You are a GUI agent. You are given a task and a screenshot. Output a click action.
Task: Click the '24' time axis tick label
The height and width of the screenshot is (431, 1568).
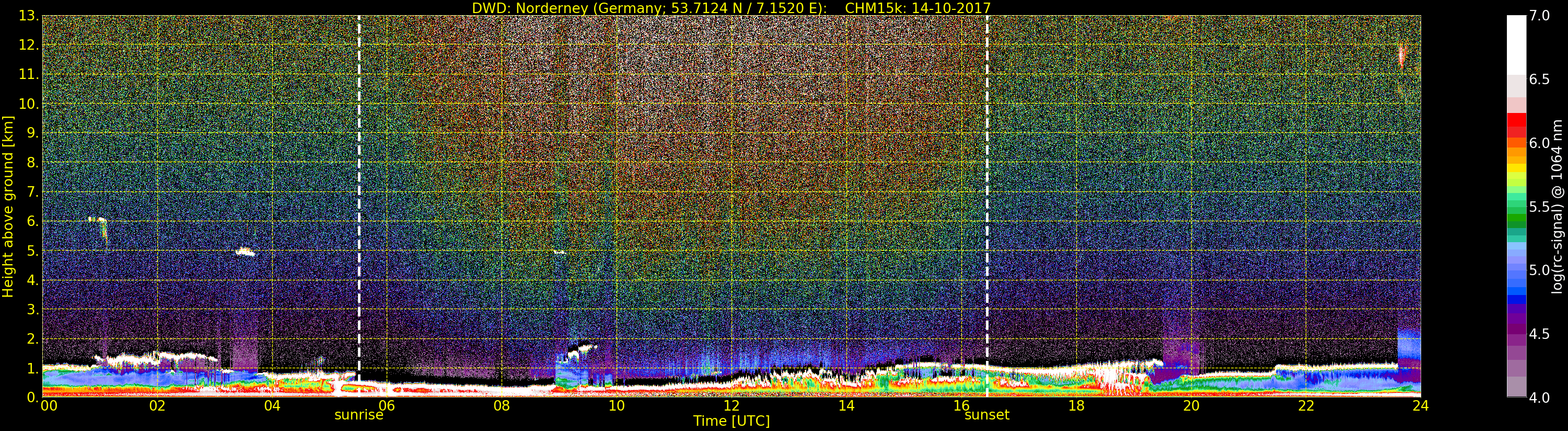click(x=1420, y=405)
